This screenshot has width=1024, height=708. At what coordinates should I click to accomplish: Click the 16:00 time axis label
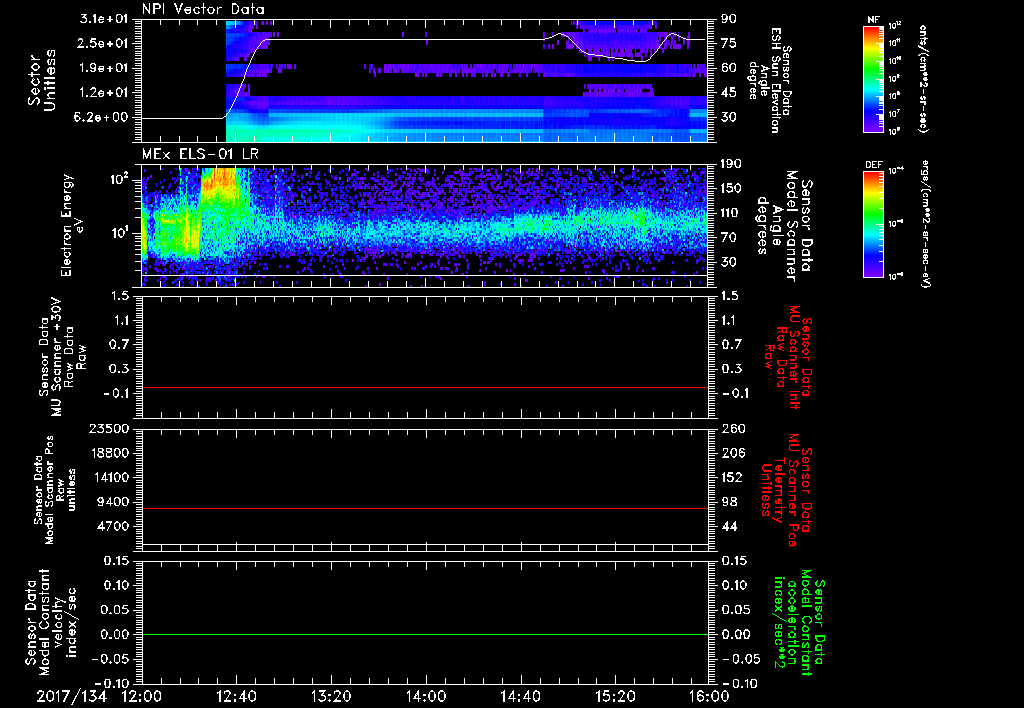[x=709, y=696]
